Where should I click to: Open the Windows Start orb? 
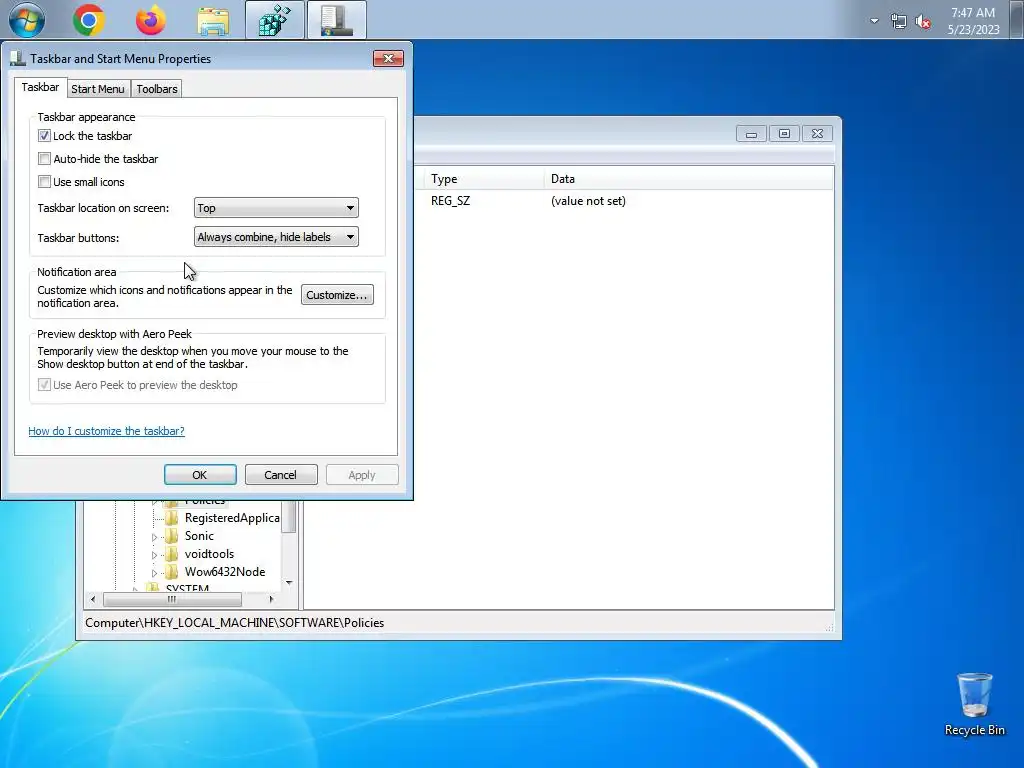27,20
